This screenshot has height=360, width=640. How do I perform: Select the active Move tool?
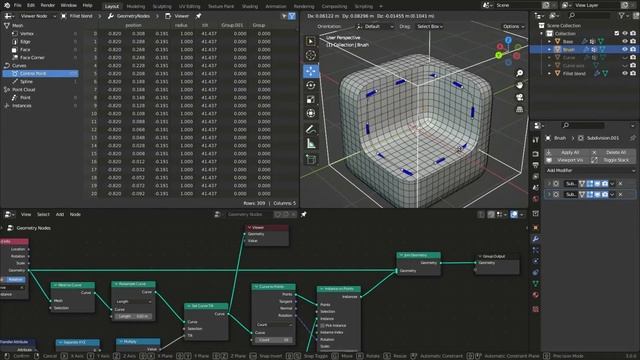pos(311,71)
